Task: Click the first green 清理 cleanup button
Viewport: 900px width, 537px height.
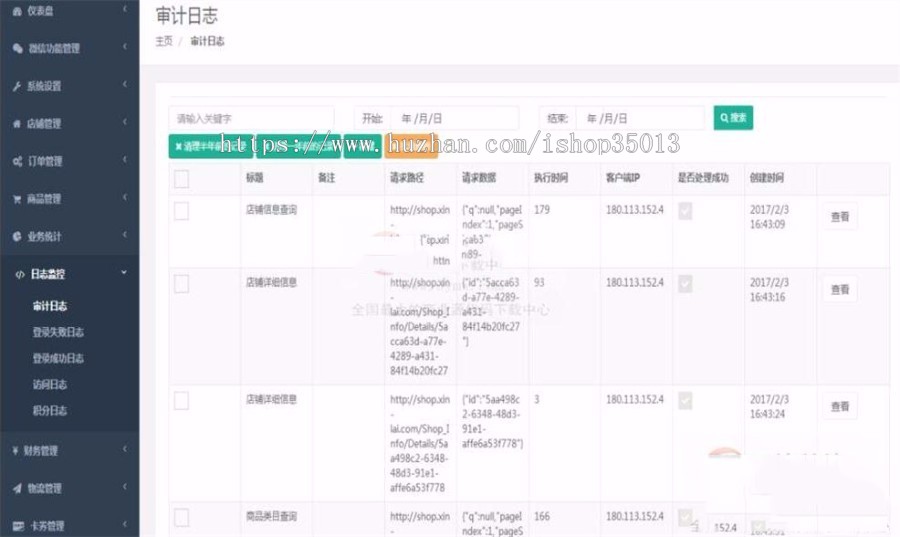Action: tap(211, 146)
